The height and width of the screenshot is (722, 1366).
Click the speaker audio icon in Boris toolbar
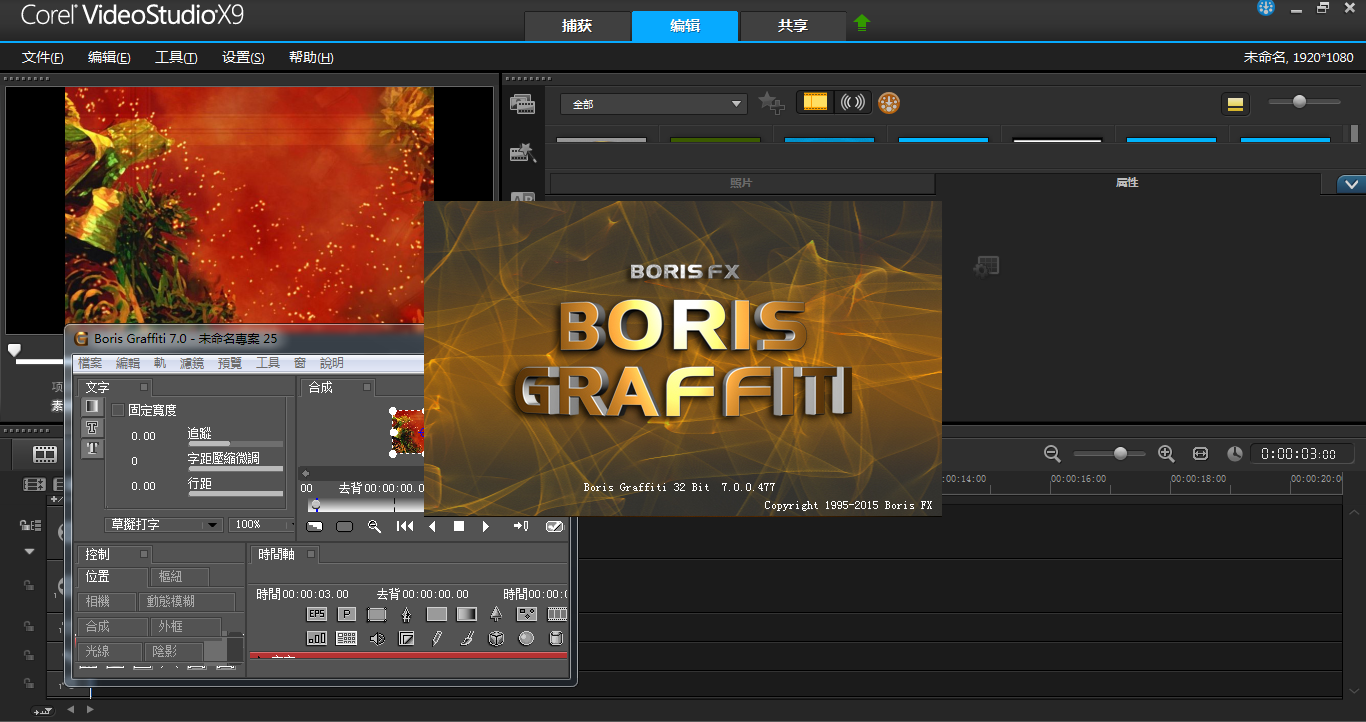377,638
